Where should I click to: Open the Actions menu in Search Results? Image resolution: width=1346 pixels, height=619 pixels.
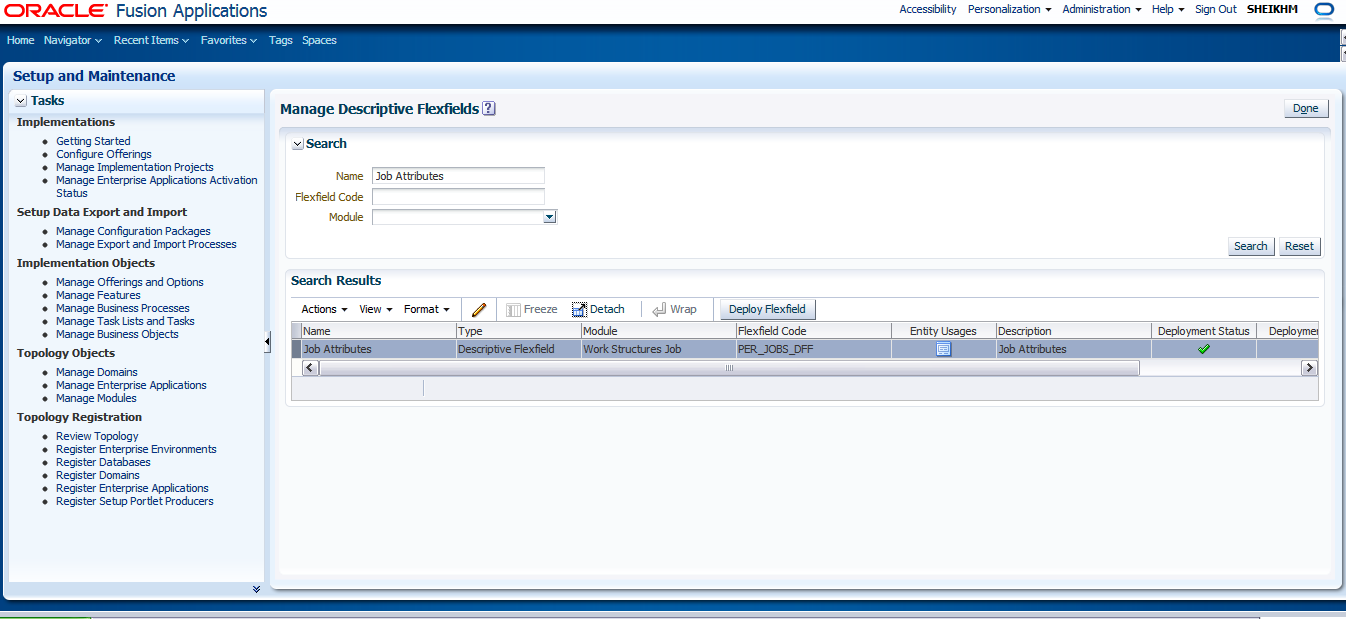coord(325,309)
